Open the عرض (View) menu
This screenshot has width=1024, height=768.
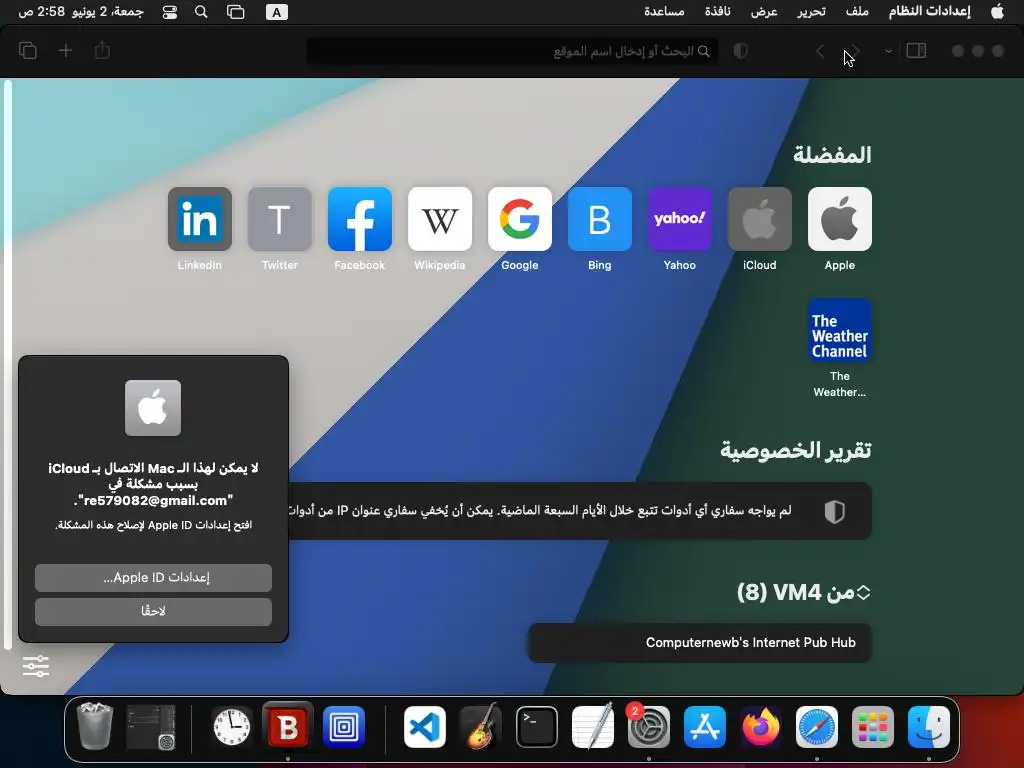coord(764,12)
